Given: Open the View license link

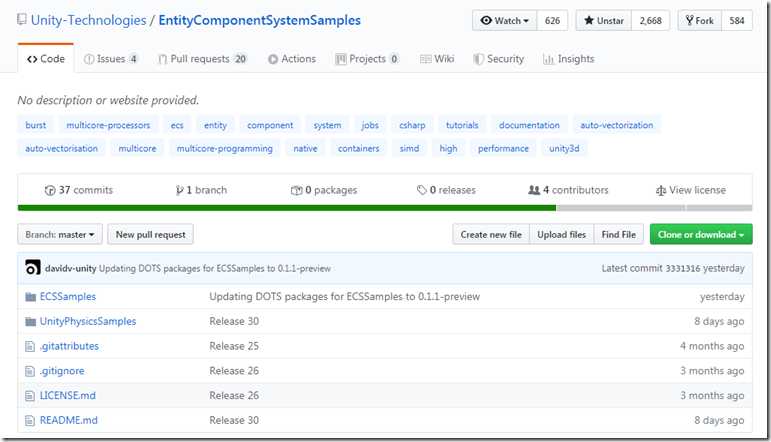Looking at the screenshot, I should [691, 190].
